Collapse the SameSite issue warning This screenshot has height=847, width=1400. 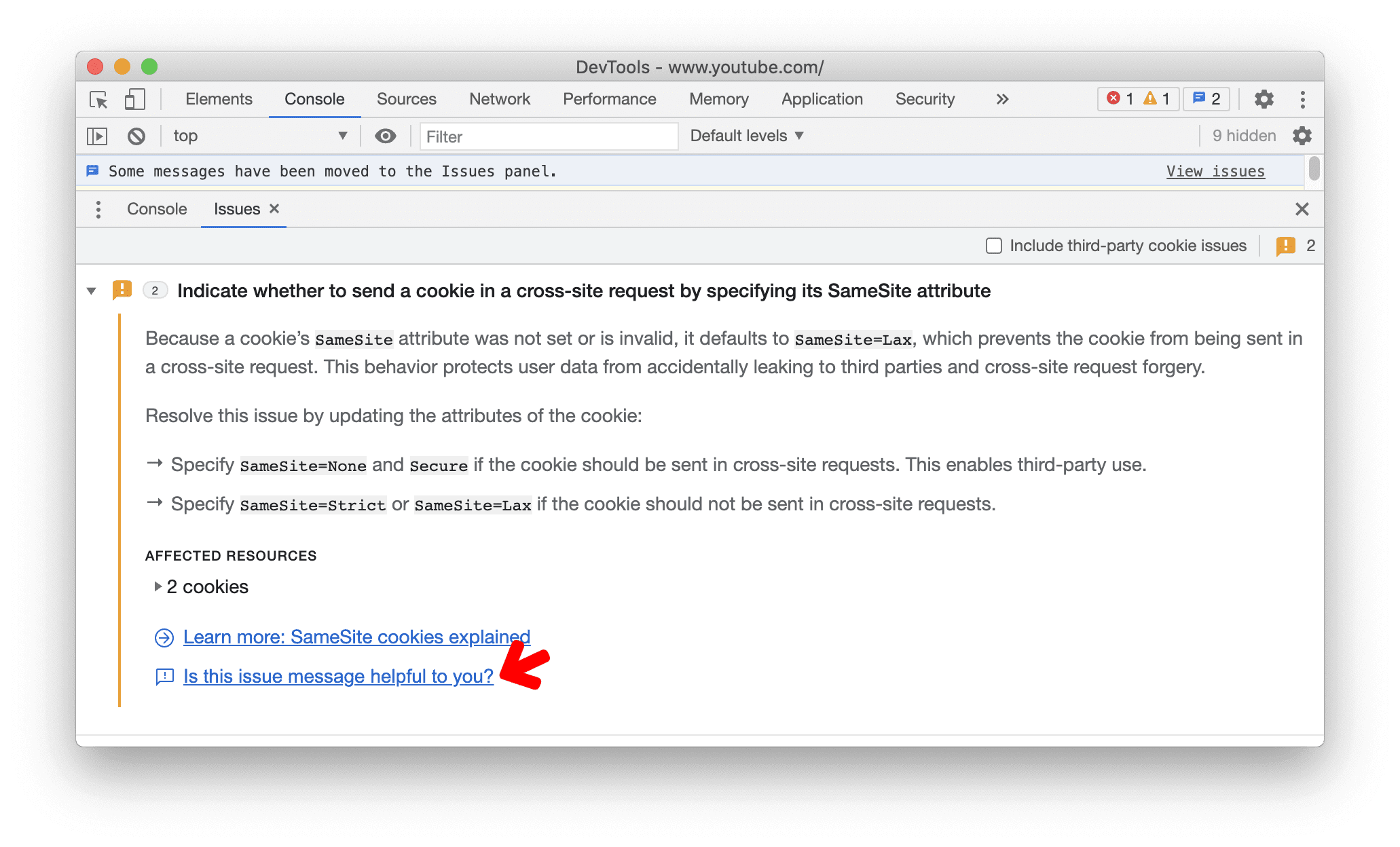(91, 291)
